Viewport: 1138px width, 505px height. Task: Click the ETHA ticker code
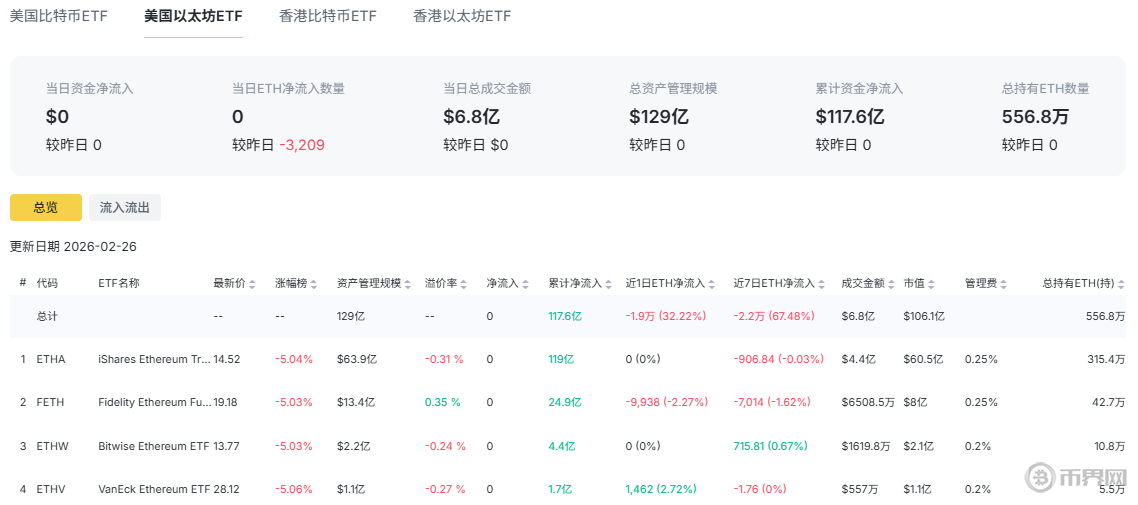coord(51,359)
